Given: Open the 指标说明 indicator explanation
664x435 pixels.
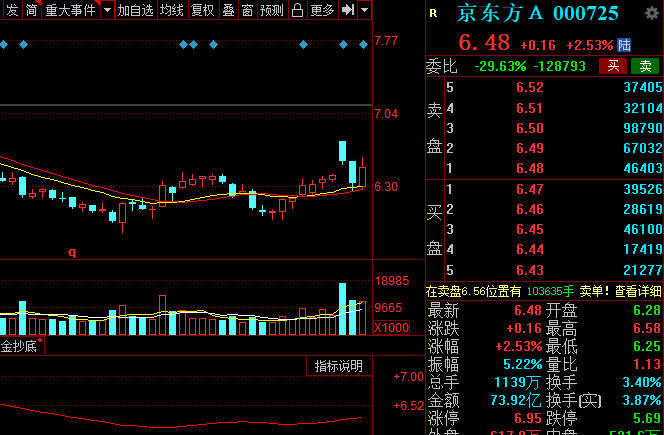Looking at the screenshot, I should (x=339, y=366).
